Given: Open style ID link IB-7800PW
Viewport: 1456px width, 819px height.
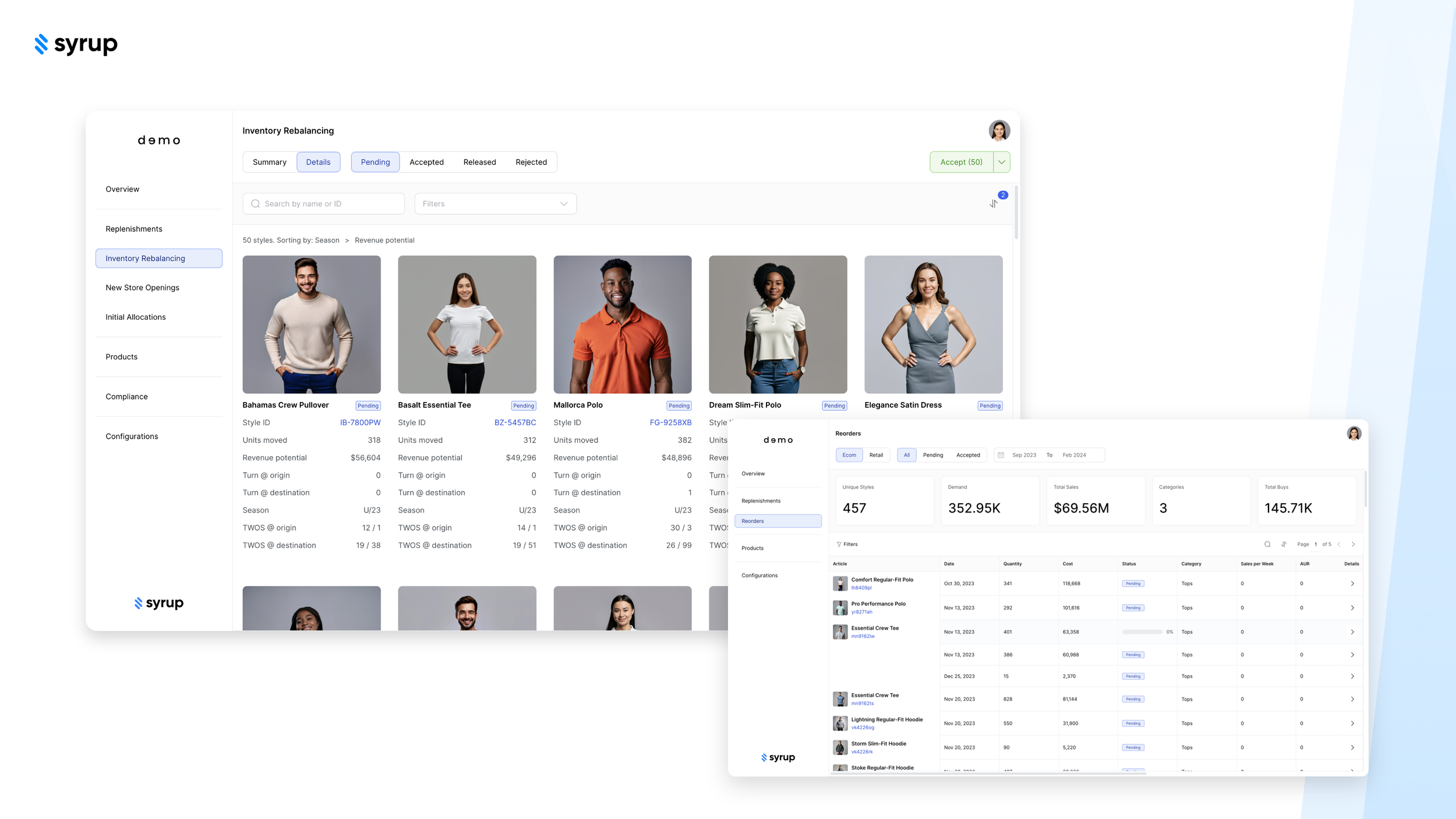Looking at the screenshot, I should pyautogui.click(x=360, y=422).
